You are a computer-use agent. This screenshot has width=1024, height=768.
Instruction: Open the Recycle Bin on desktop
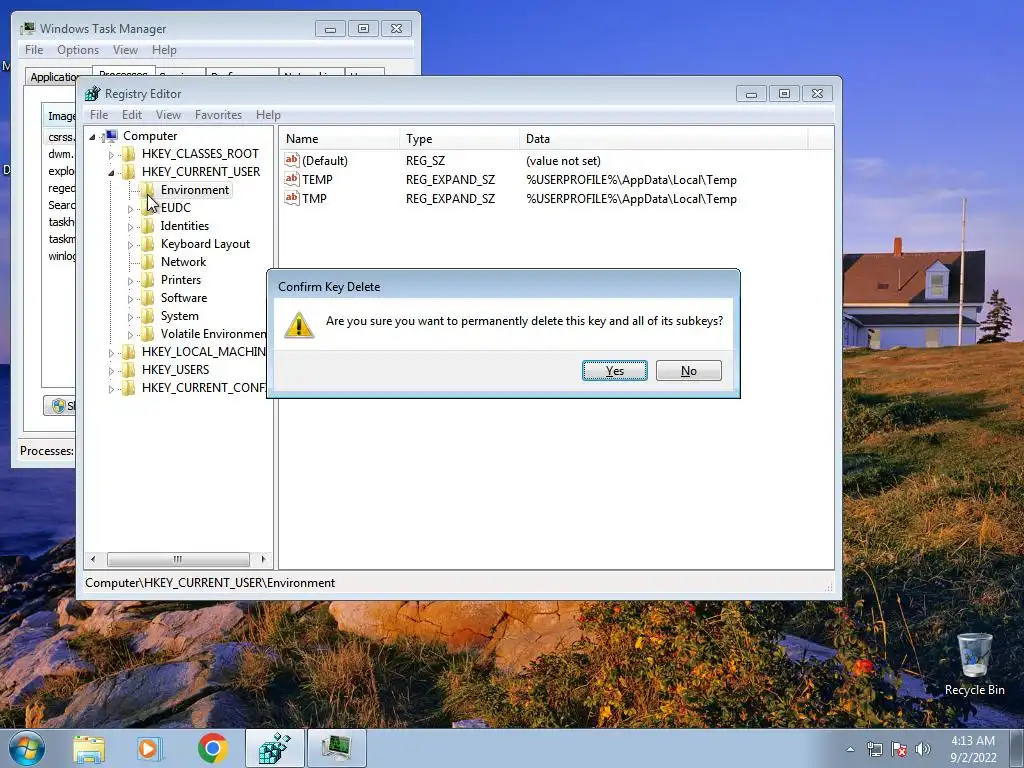coord(974,664)
